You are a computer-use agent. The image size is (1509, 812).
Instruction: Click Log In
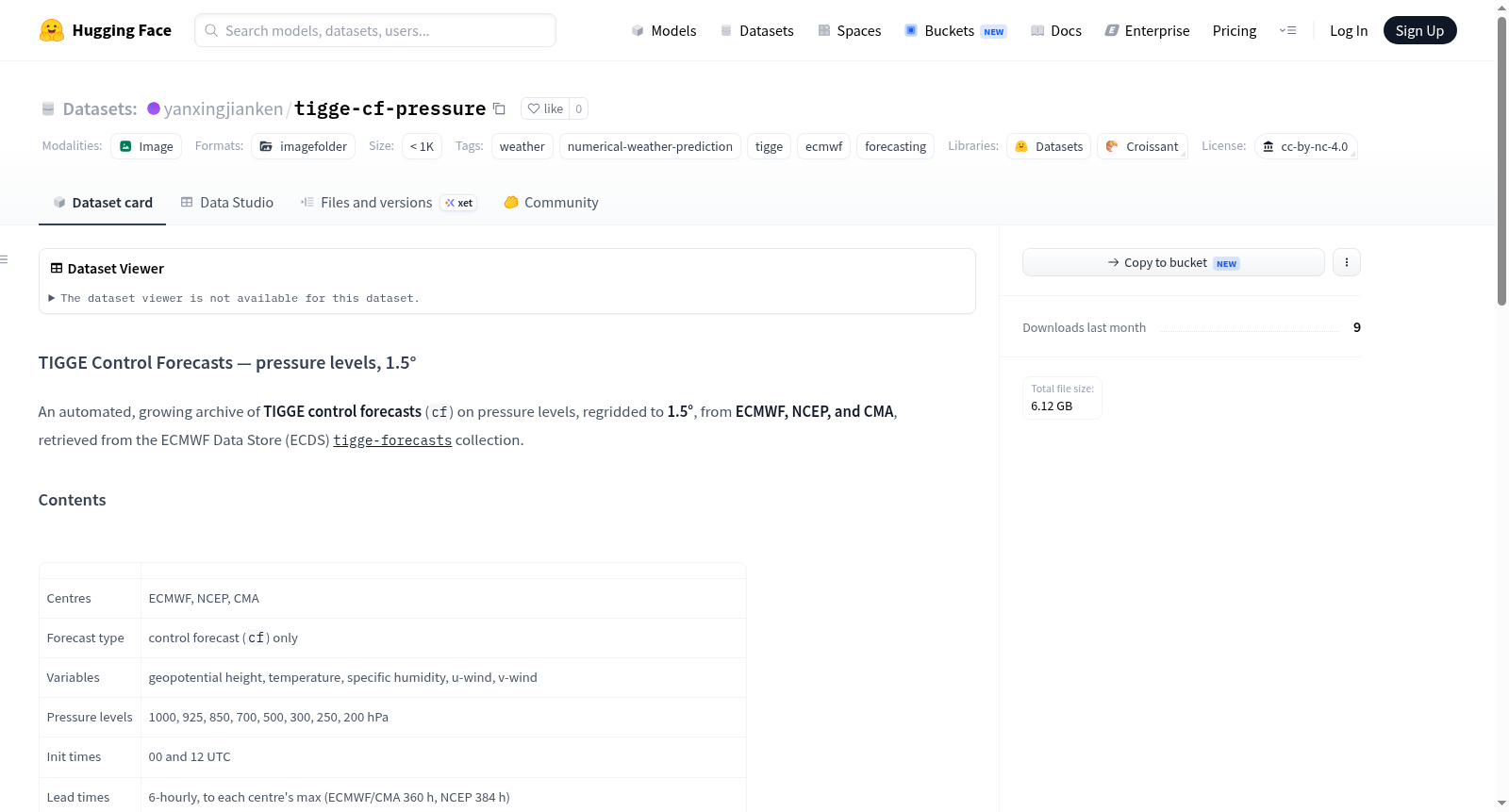click(x=1349, y=30)
